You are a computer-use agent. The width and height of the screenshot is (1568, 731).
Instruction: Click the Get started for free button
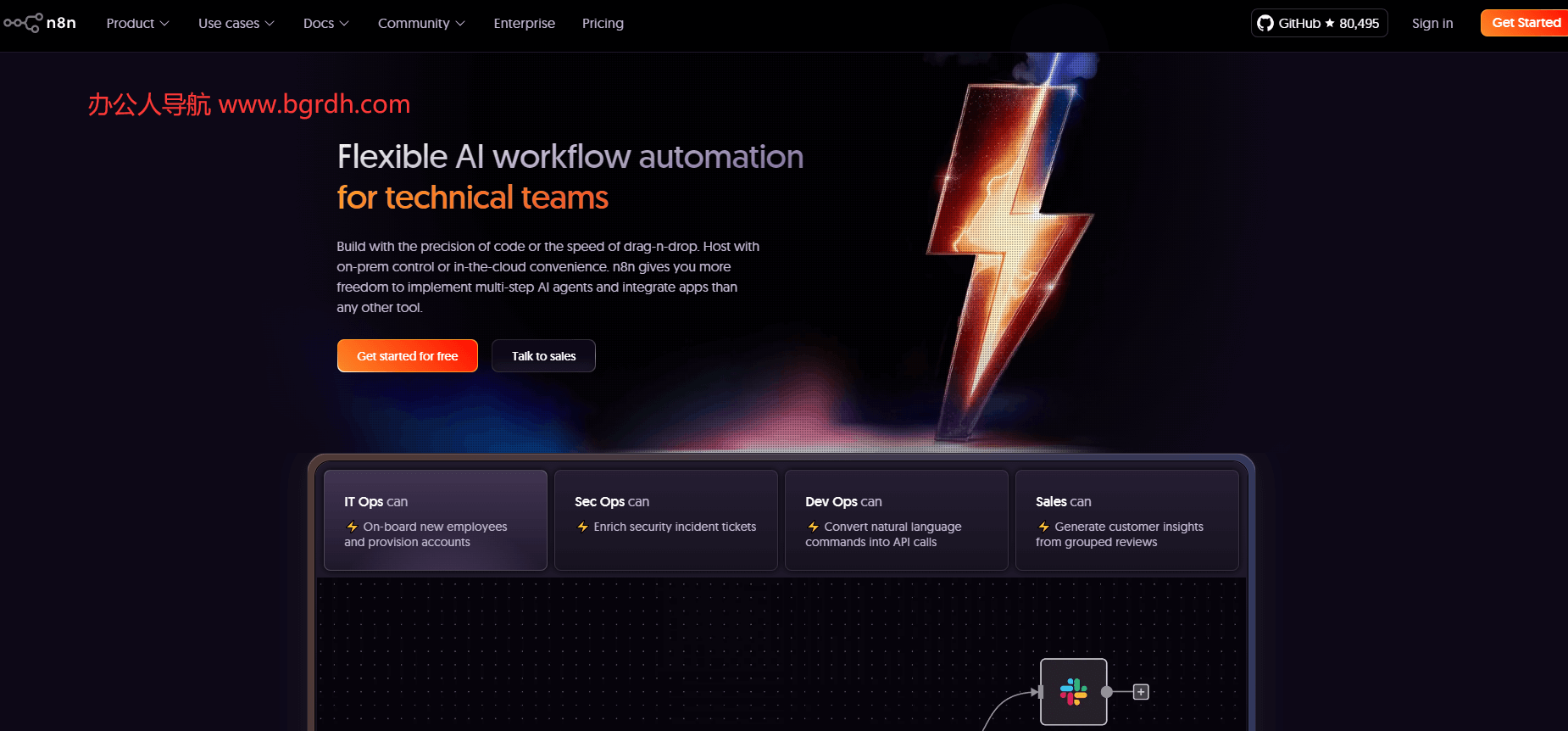pyautogui.click(x=407, y=356)
